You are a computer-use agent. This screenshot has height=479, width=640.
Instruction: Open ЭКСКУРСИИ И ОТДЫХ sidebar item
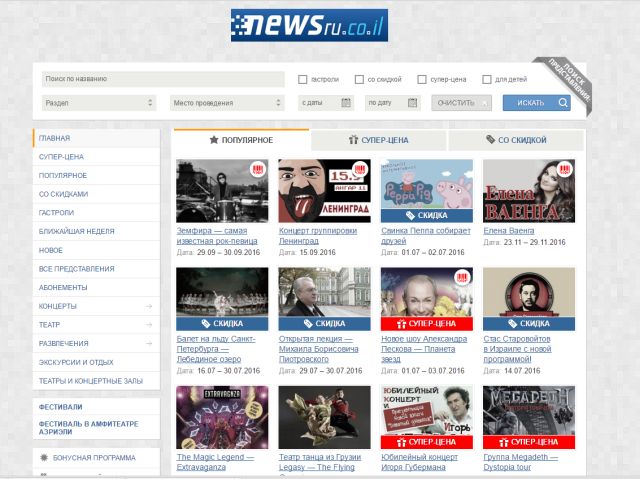tap(96, 362)
